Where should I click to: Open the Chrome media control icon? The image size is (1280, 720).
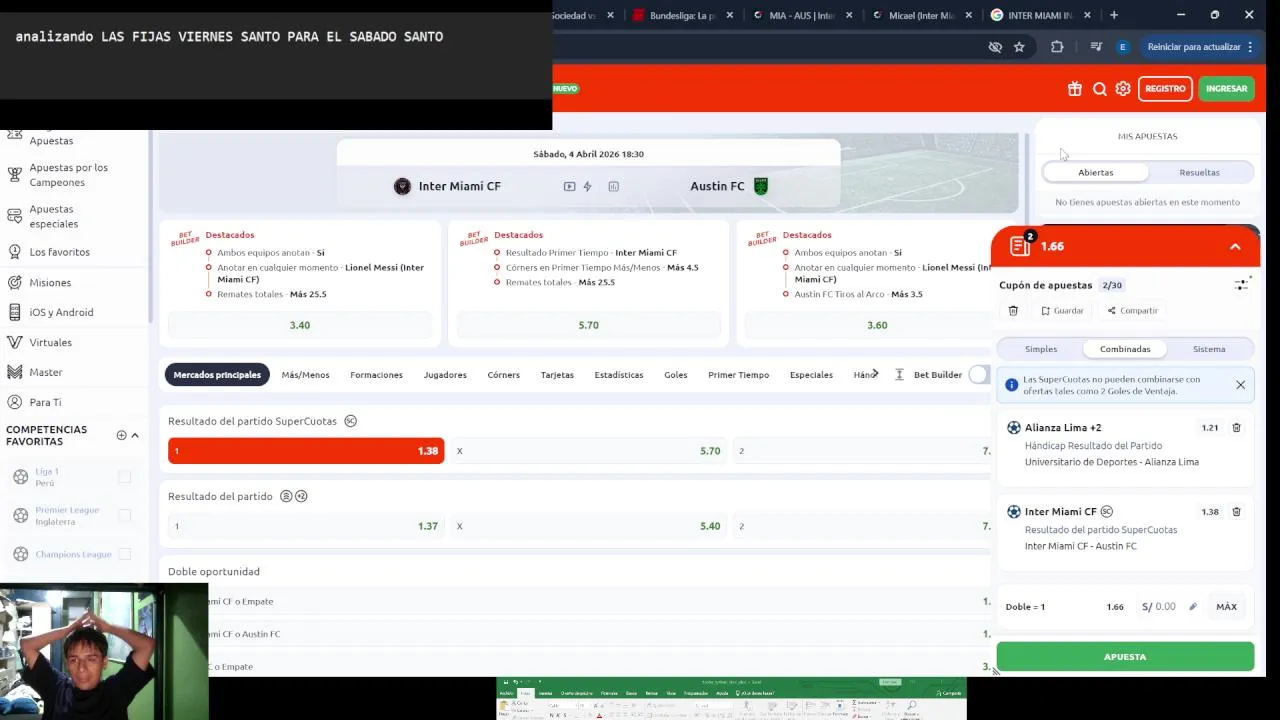pyautogui.click(x=1096, y=47)
